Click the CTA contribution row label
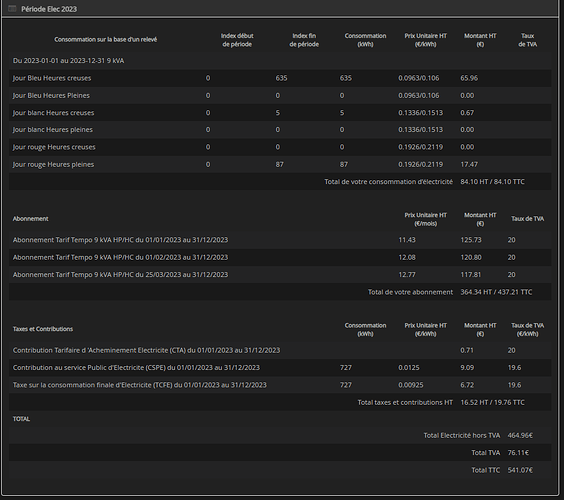This screenshot has width=564, height=500. (x=146, y=350)
